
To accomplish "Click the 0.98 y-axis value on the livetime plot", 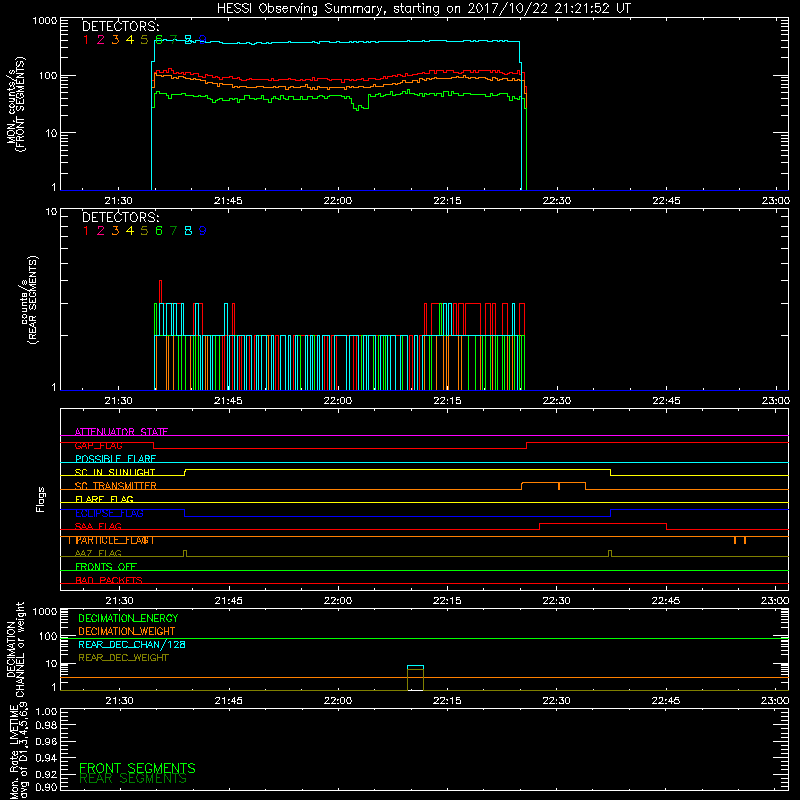I will [47, 725].
